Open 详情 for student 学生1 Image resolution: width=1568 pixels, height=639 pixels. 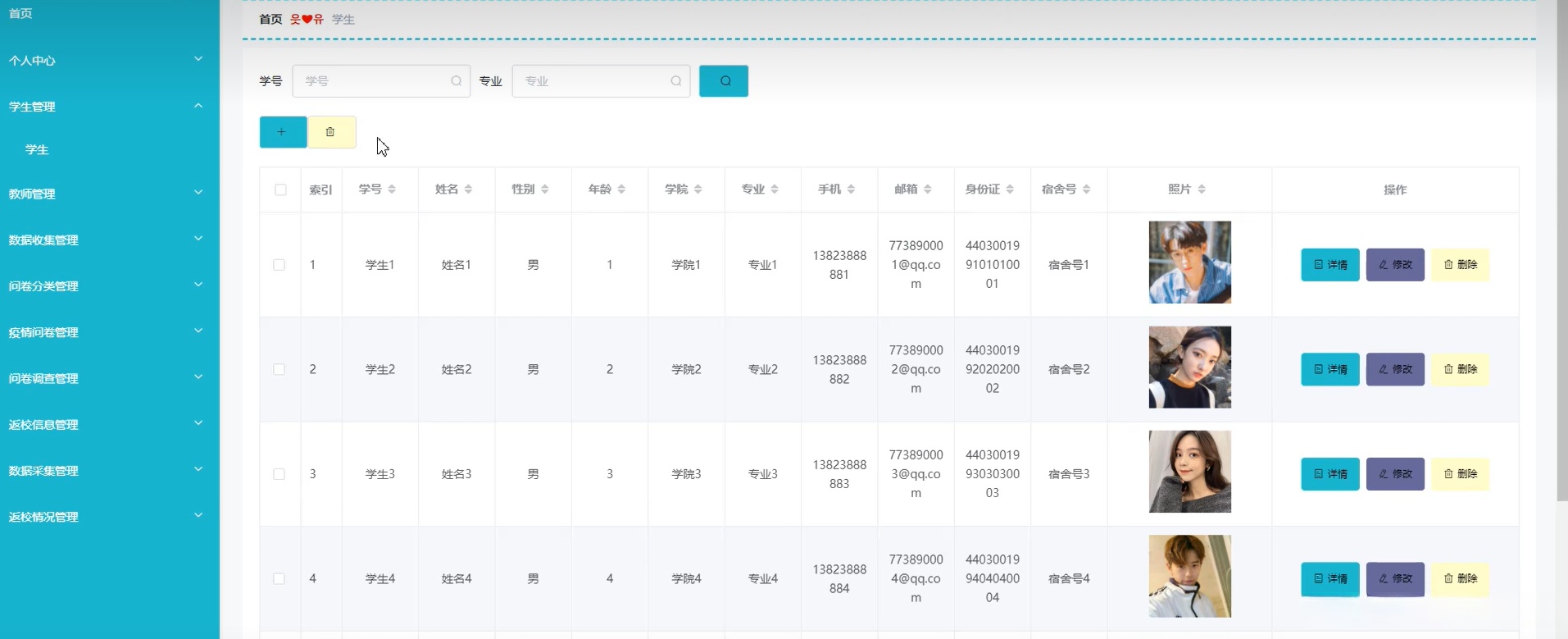[1329, 265]
